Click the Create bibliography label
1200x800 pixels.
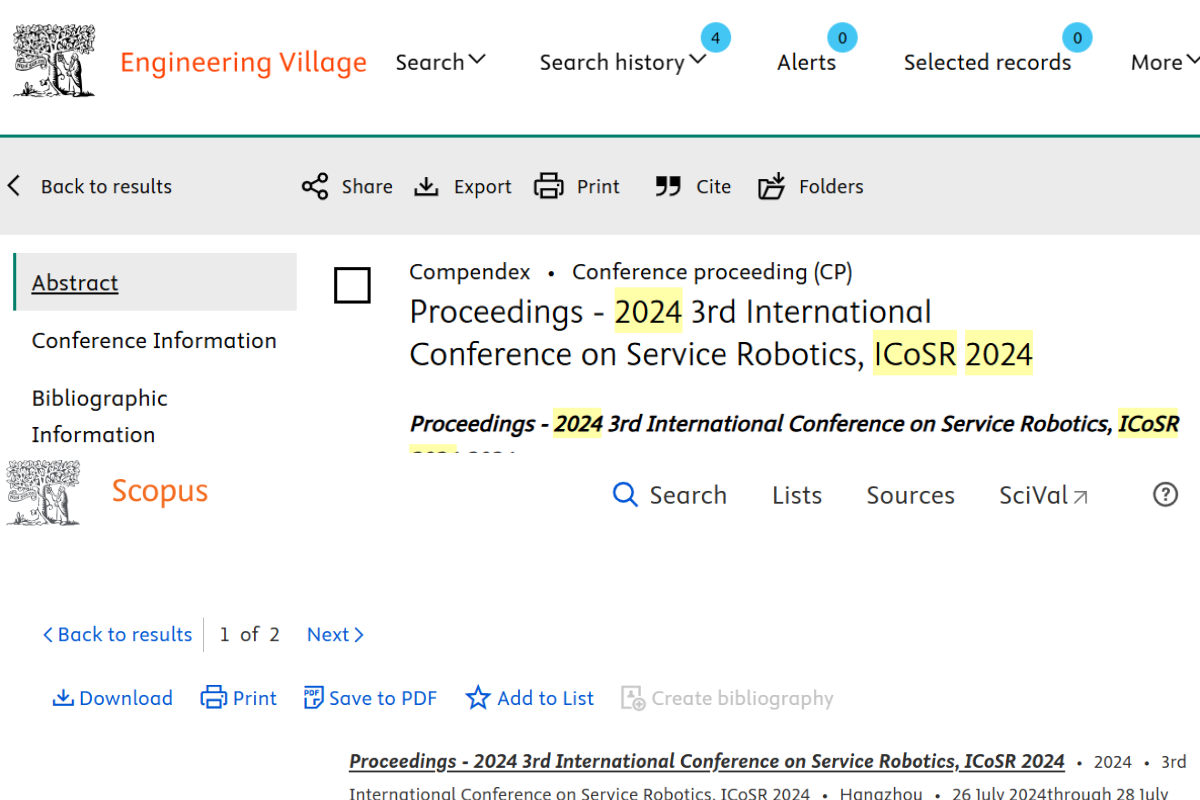(742, 698)
